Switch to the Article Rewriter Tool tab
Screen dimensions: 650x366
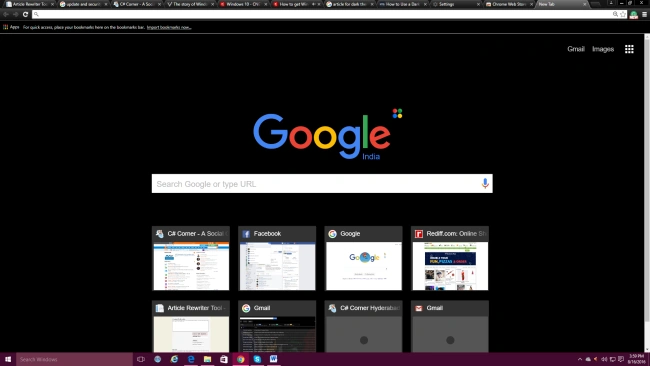pos(30,4)
